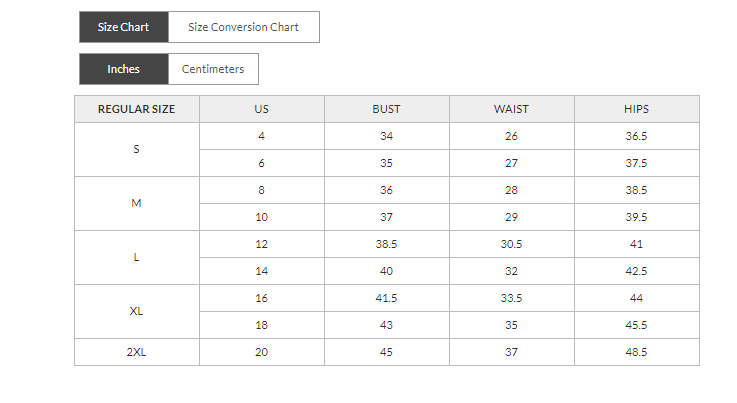Click the BUST column header
The width and height of the screenshot is (737, 403).
(387, 109)
